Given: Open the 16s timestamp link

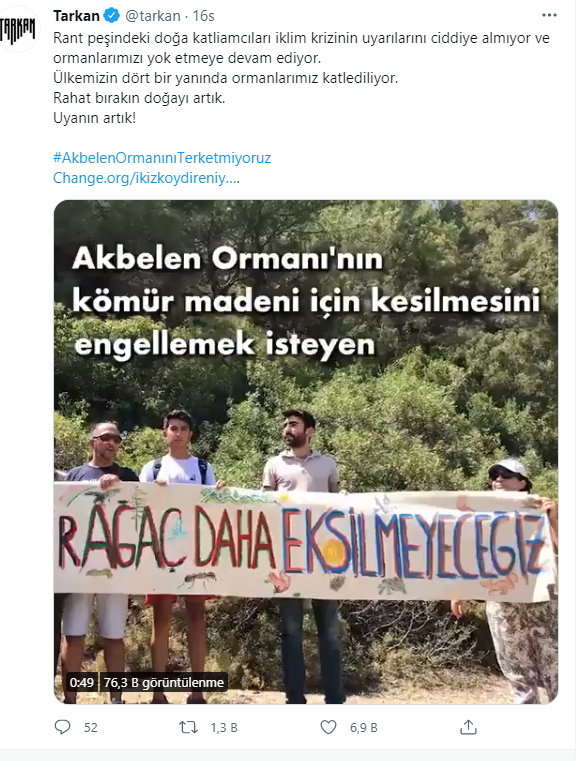Looking at the screenshot, I should click(x=203, y=16).
